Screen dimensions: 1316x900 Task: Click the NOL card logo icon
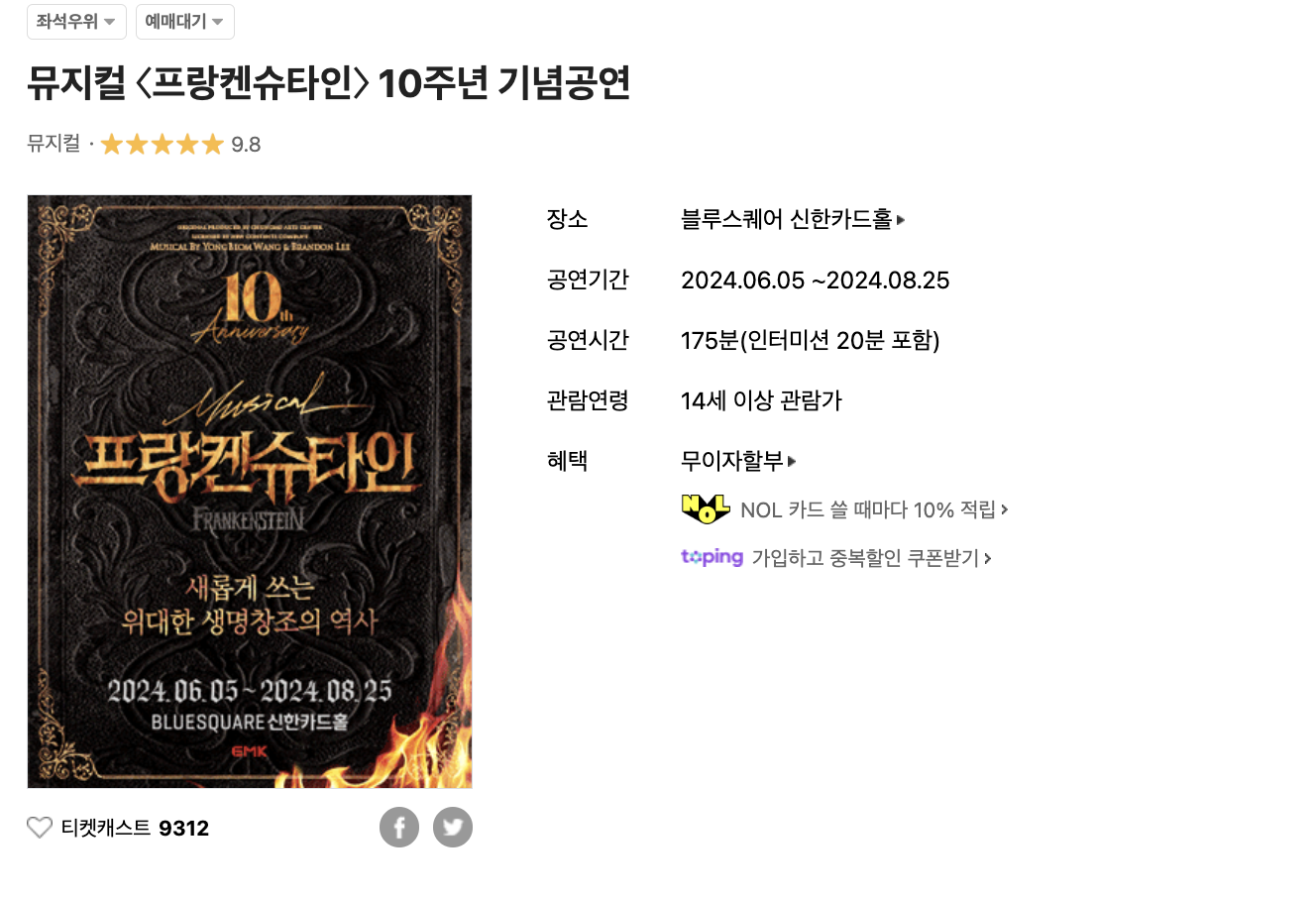pyautogui.click(x=706, y=508)
